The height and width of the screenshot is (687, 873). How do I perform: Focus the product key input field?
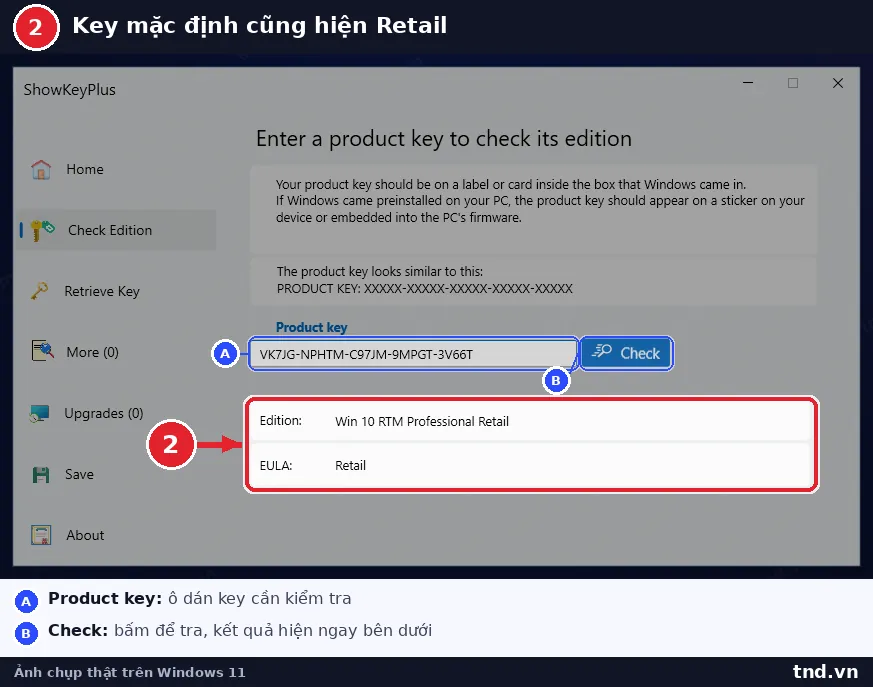tap(413, 354)
